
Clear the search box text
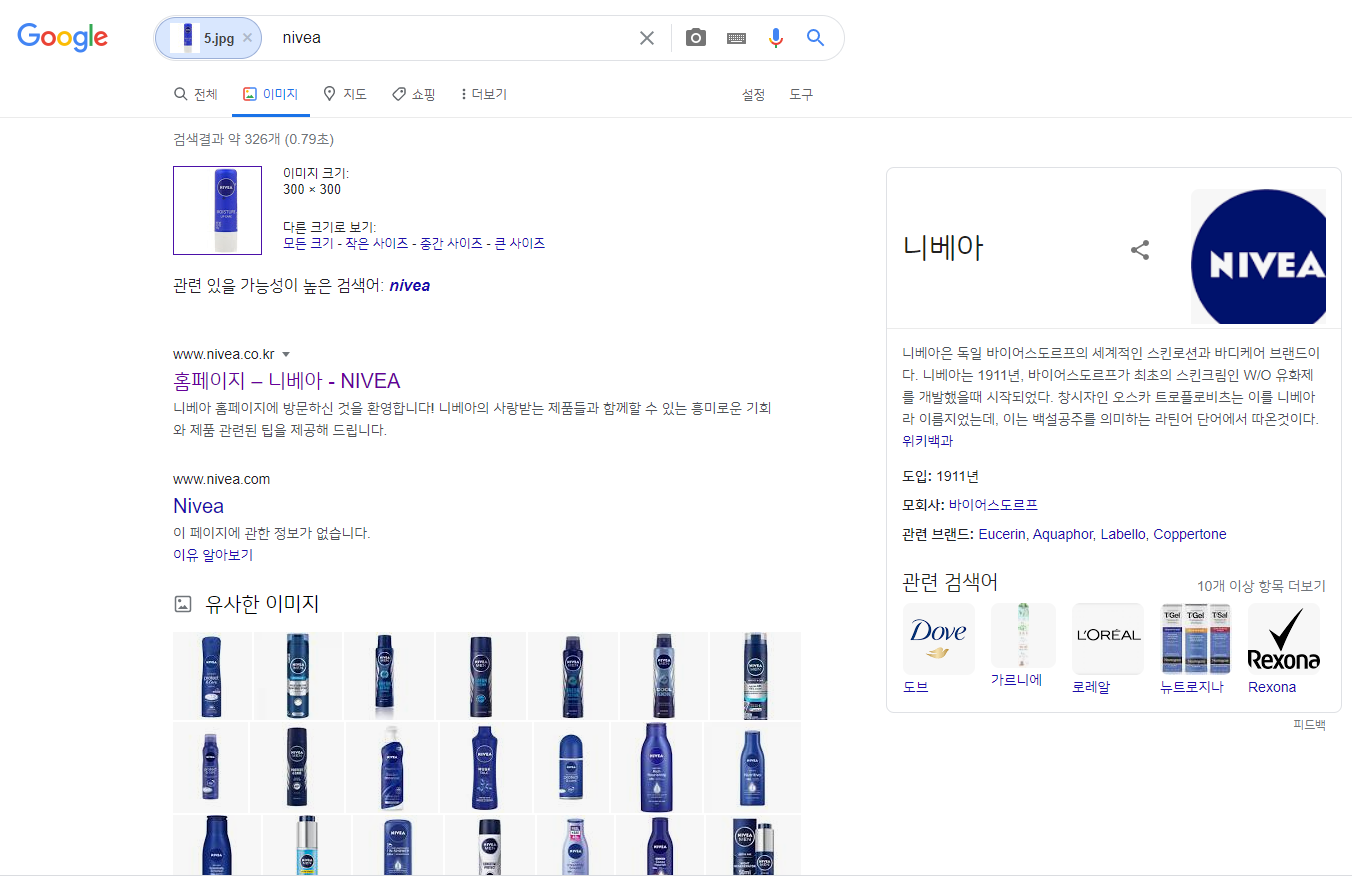[647, 38]
